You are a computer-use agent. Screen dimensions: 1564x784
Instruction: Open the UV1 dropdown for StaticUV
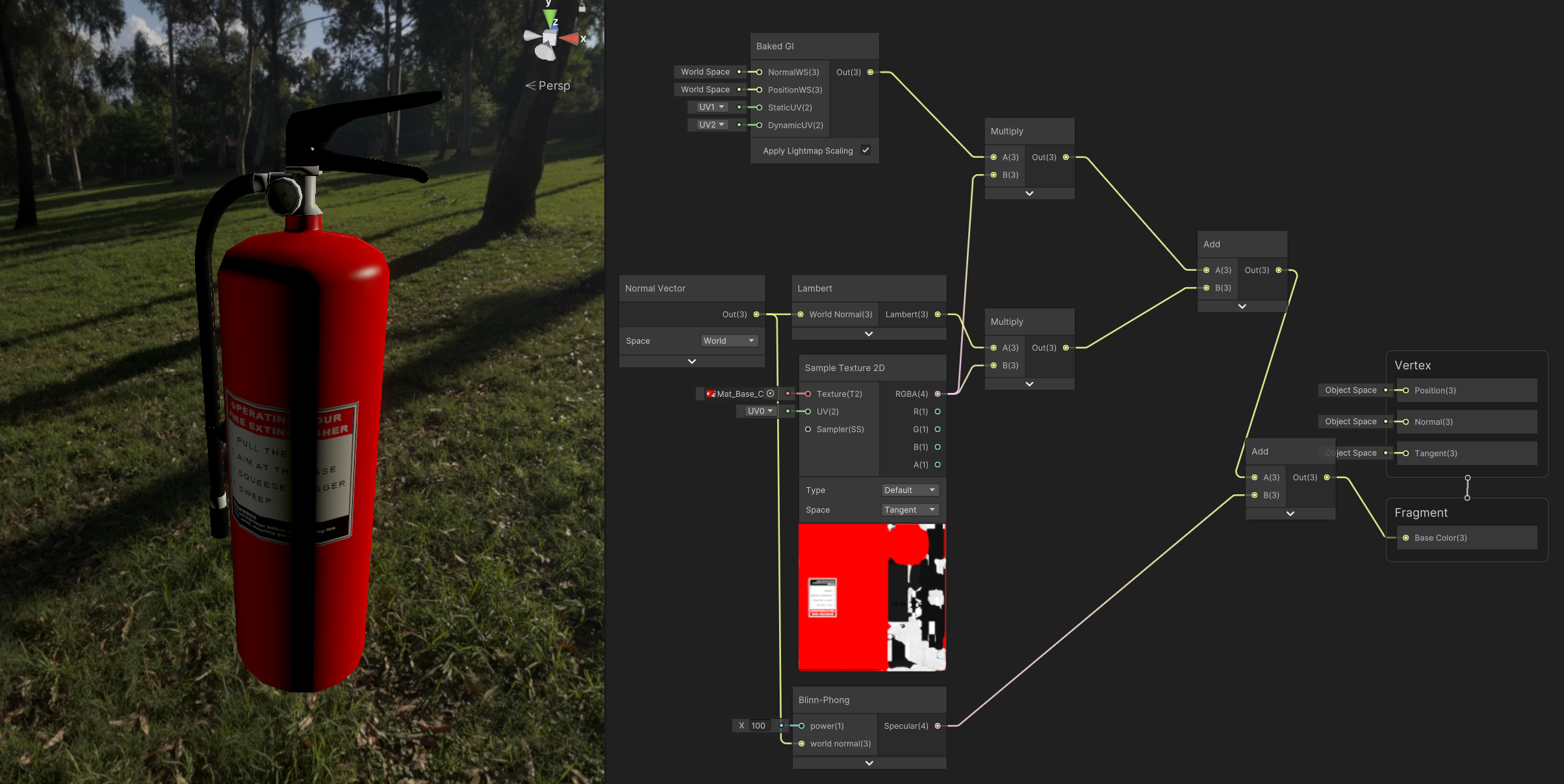pyautogui.click(x=711, y=107)
